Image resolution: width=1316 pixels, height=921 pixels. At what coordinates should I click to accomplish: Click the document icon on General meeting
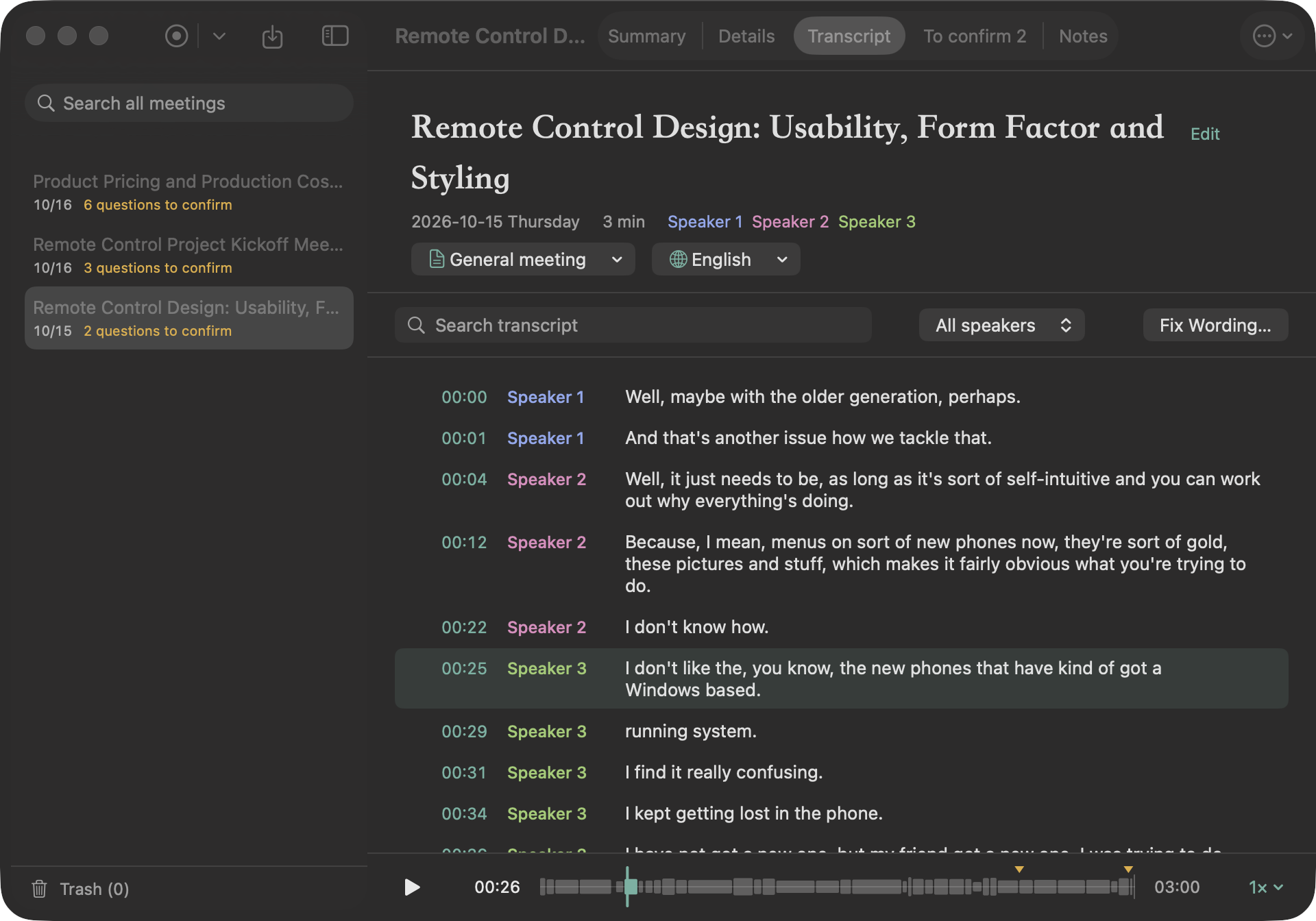pyautogui.click(x=437, y=259)
